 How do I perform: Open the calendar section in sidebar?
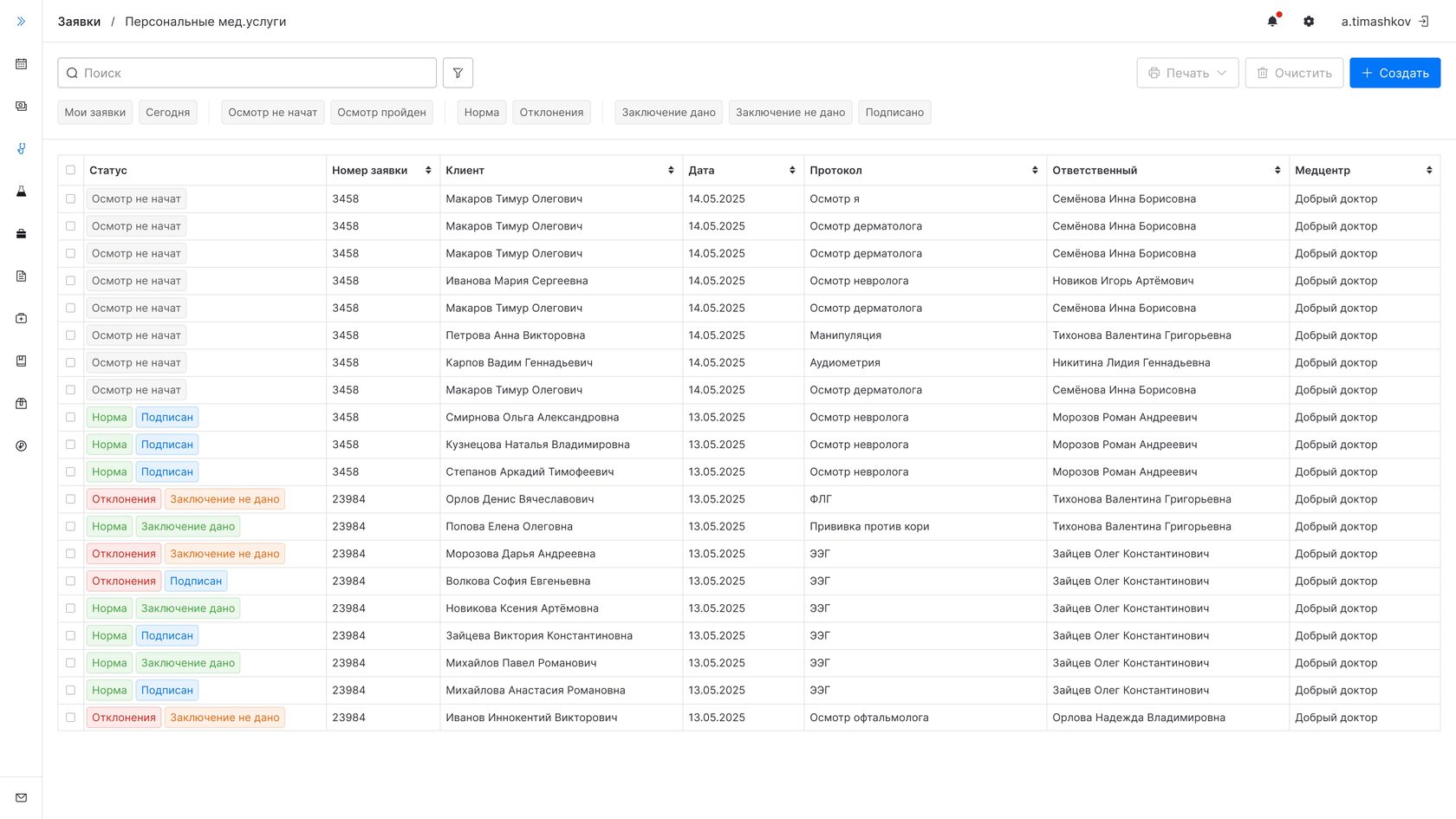click(x=21, y=64)
